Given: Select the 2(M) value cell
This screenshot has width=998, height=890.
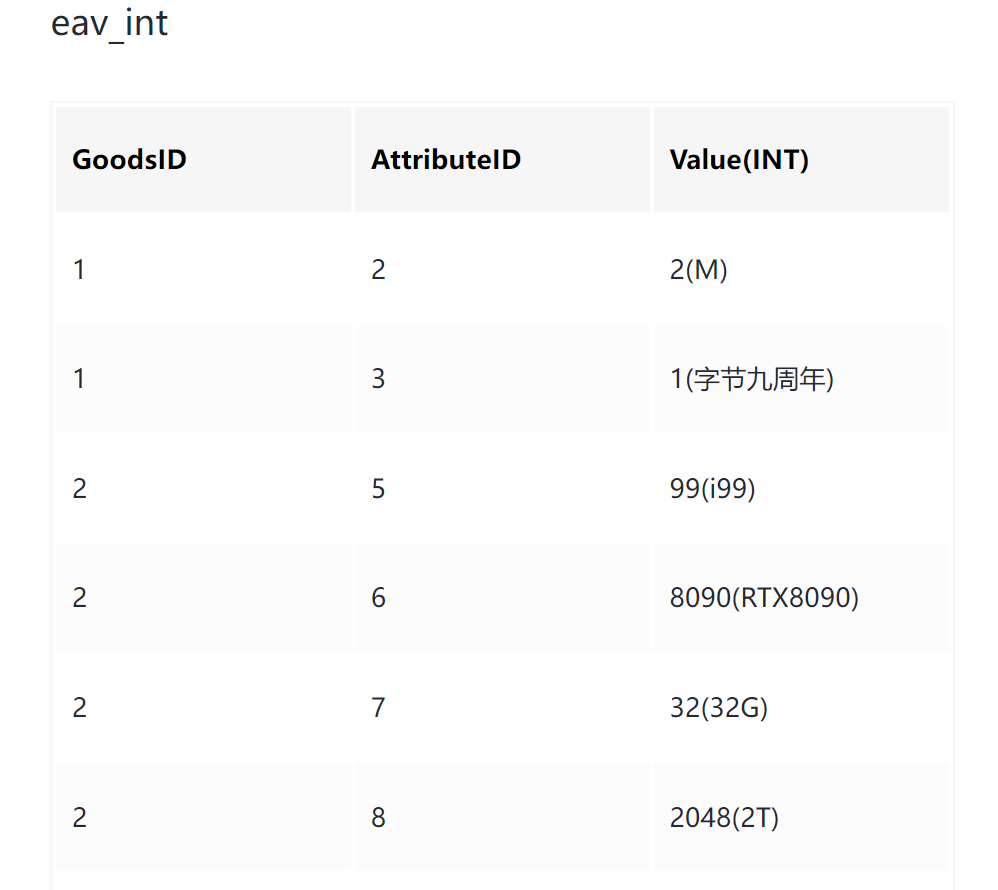Looking at the screenshot, I should coord(699,270).
